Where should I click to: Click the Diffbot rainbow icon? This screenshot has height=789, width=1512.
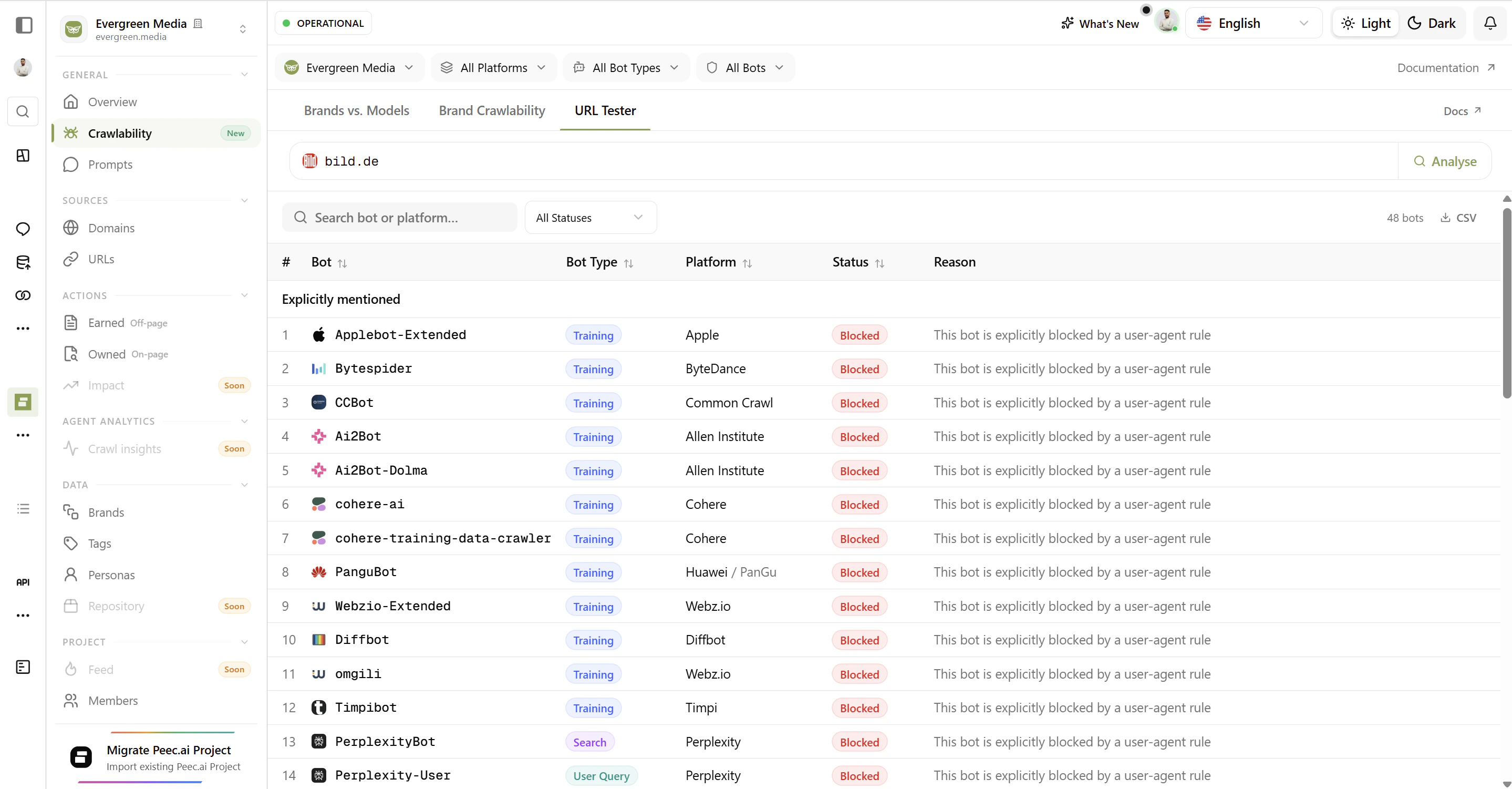coord(318,640)
